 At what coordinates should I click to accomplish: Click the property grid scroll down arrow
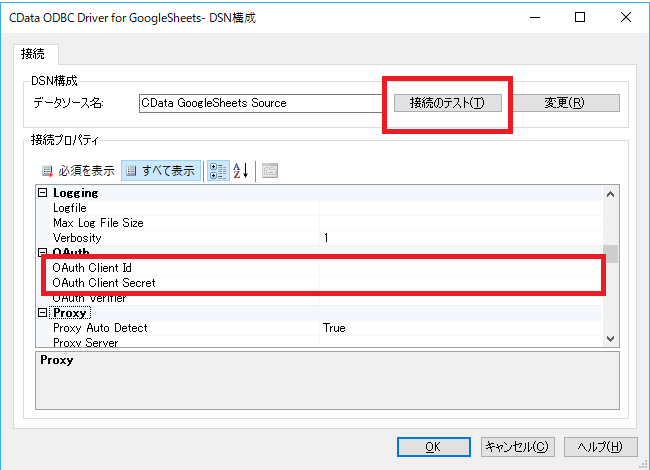(610, 339)
